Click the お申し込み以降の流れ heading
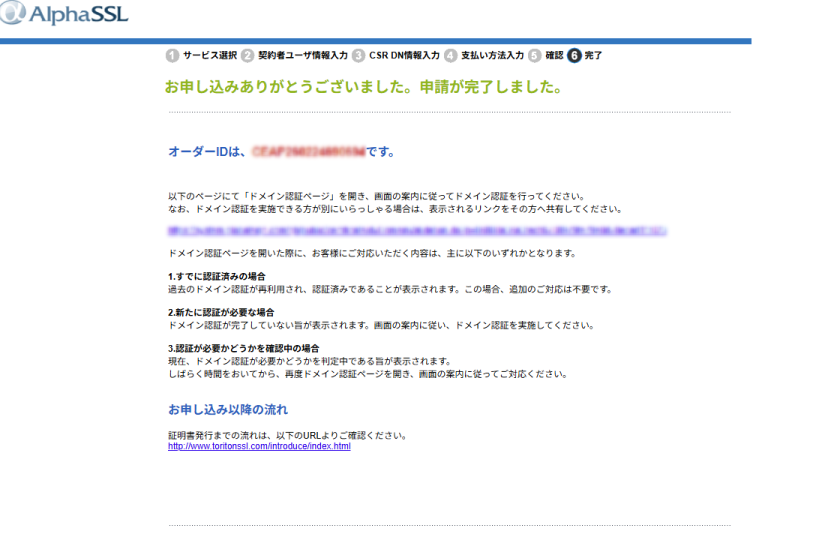 click(228, 410)
